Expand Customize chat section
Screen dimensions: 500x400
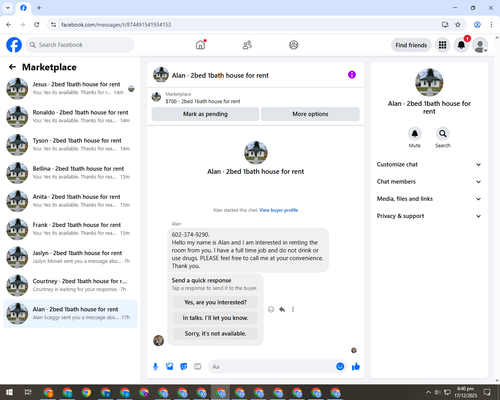429,164
